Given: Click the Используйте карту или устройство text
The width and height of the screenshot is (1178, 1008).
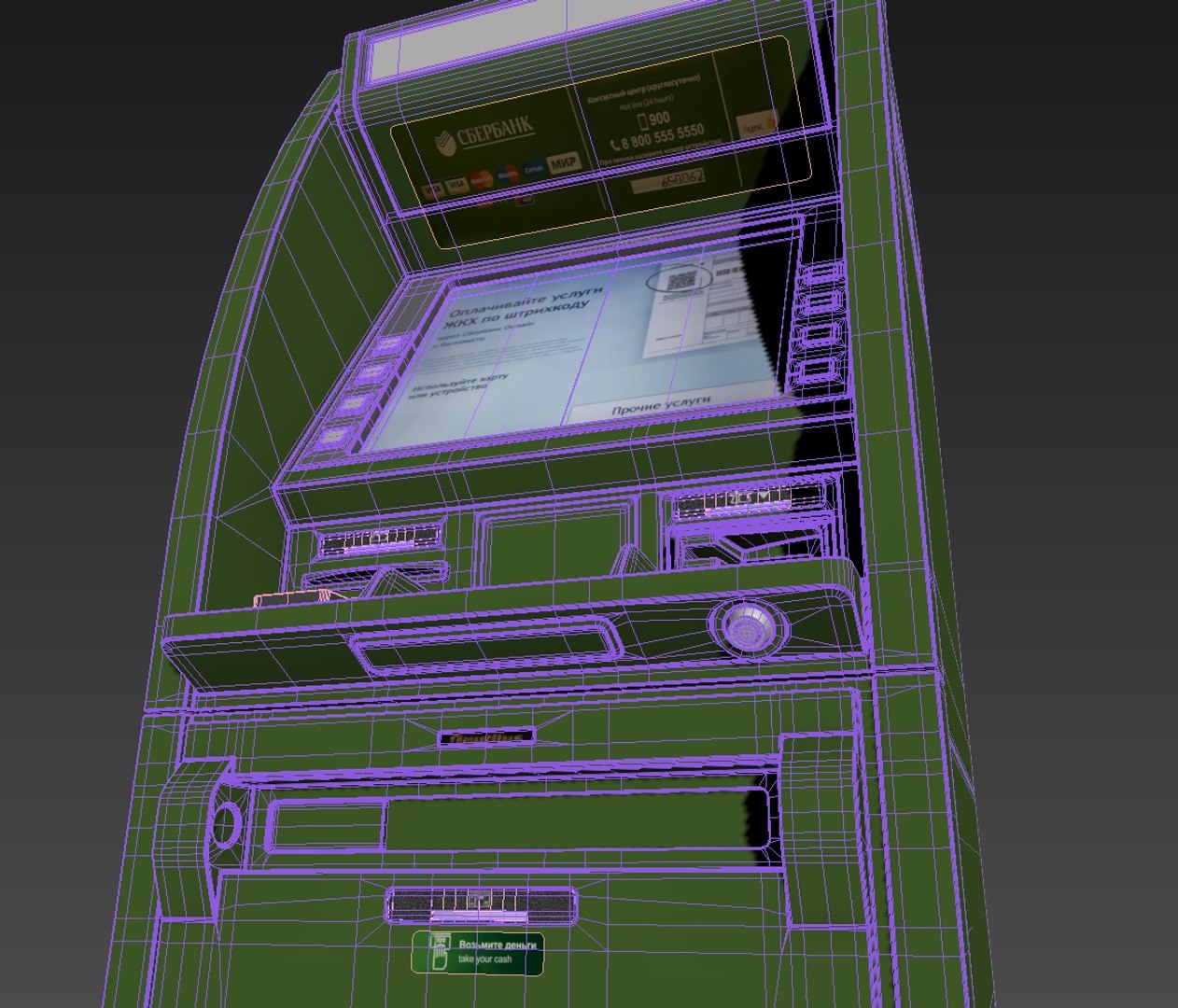Looking at the screenshot, I should (459, 385).
